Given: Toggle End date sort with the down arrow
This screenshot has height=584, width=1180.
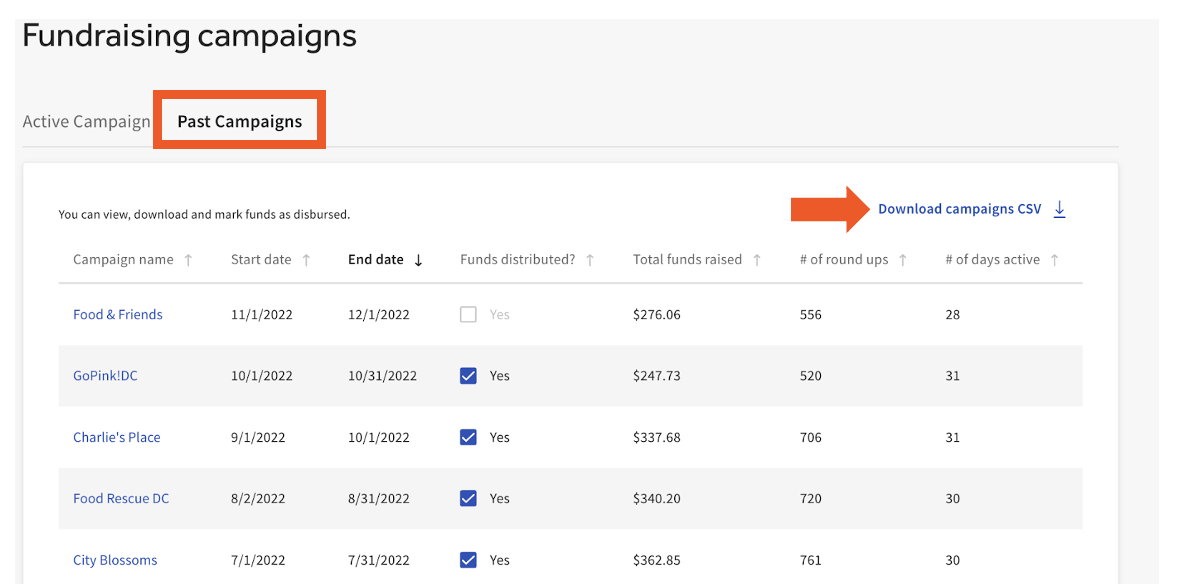Looking at the screenshot, I should (418, 260).
